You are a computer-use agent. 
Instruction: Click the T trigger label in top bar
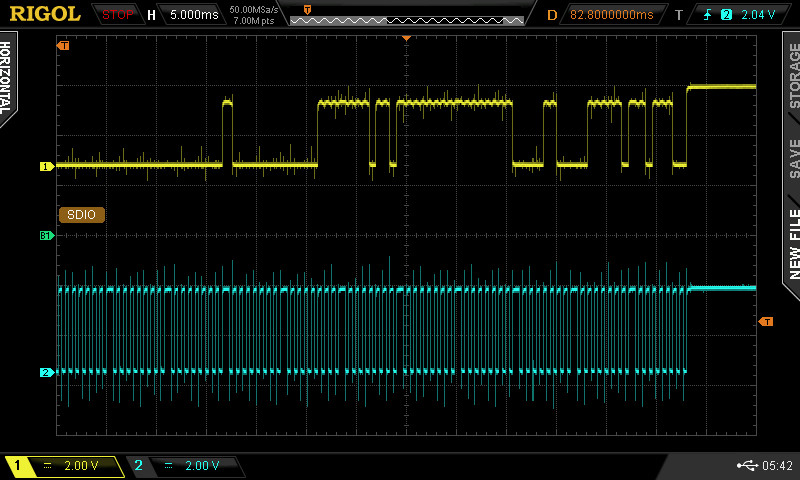(x=679, y=15)
